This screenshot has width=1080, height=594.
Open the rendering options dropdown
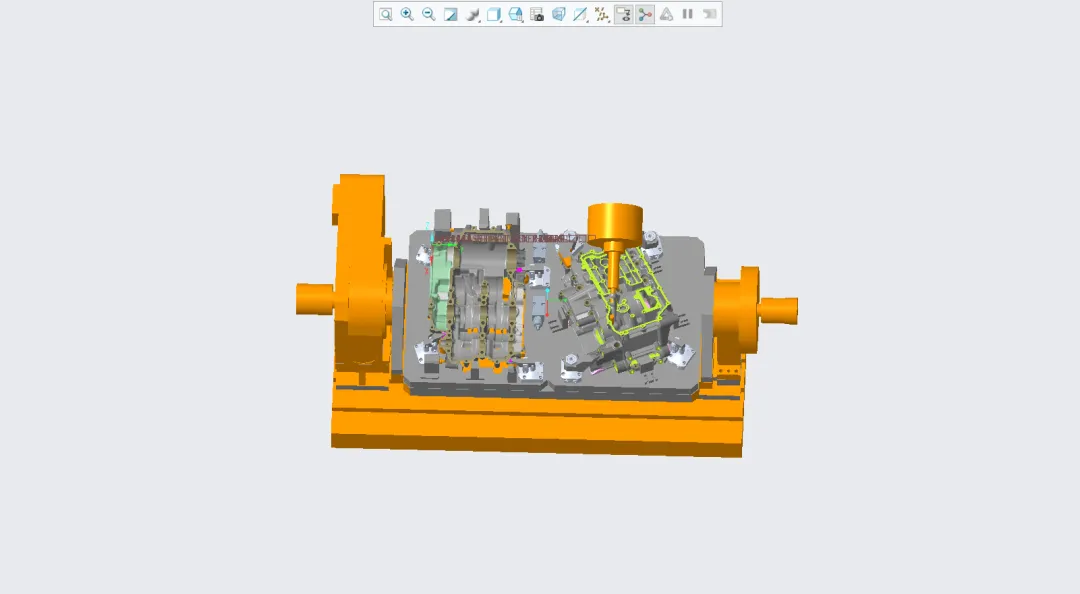click(x=472, y=14)
